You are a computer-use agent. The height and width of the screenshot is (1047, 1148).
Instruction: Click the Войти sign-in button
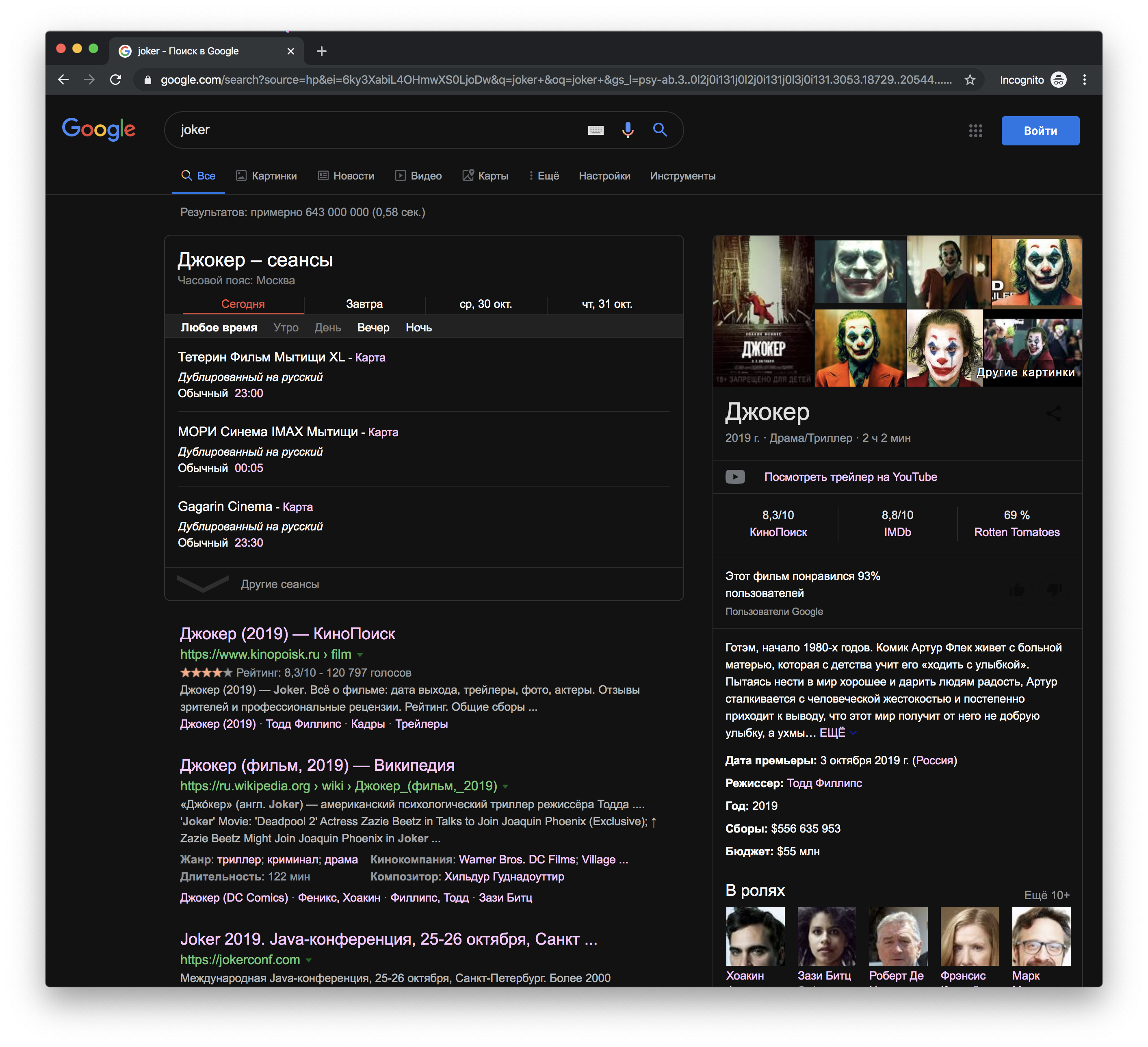coord(1040,131)
